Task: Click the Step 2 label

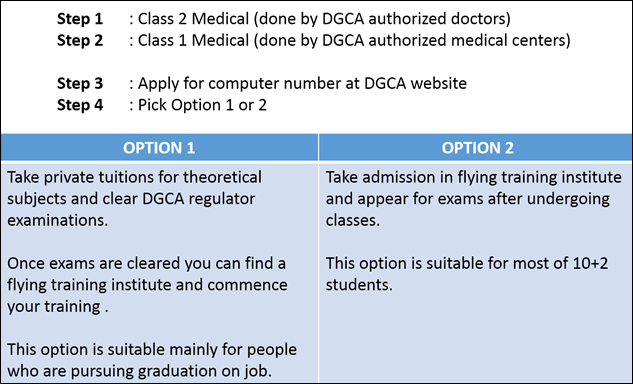Action: [80, 40]
